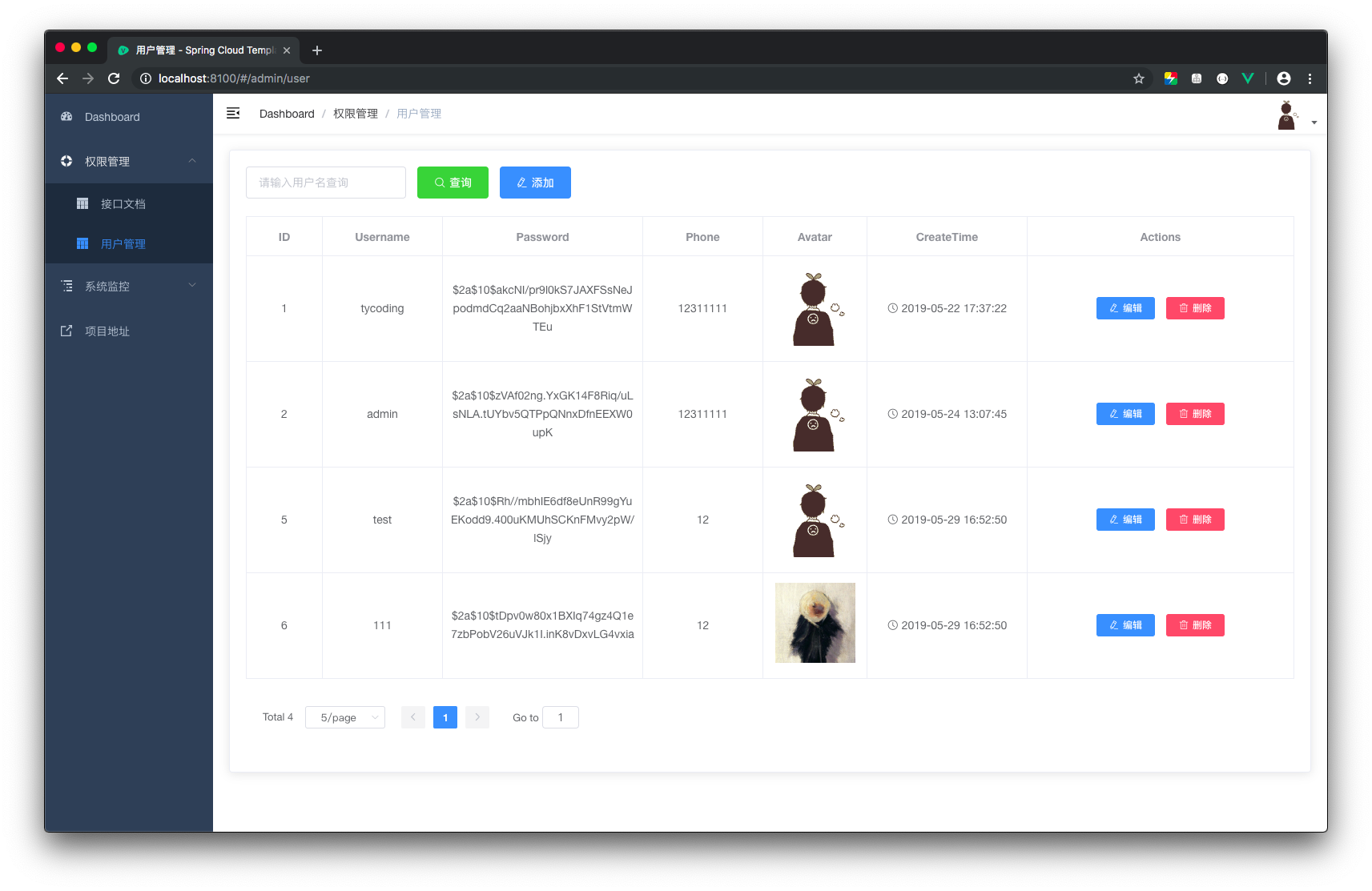Reload the page with refresh icon
This screenshot has height=891, width=1372.
tap(114, 78)
